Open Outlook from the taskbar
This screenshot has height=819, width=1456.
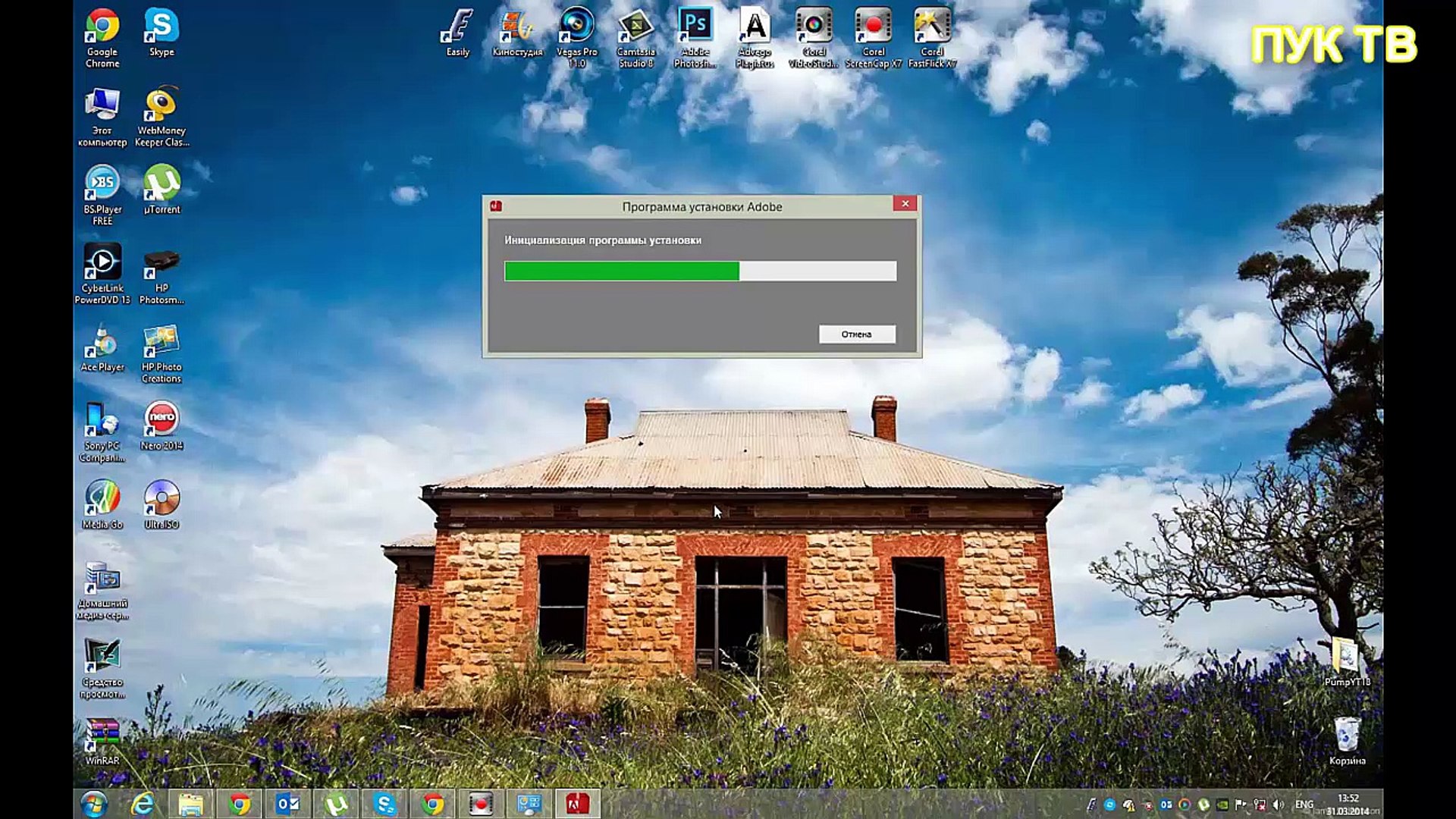(287, 804)
